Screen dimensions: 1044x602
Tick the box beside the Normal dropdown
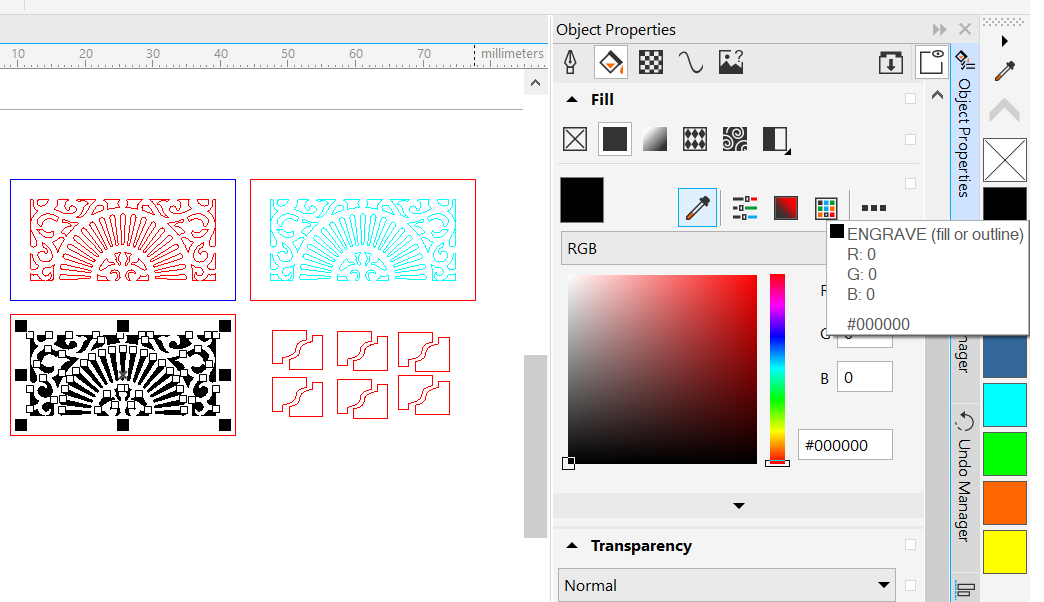(910, 585)
